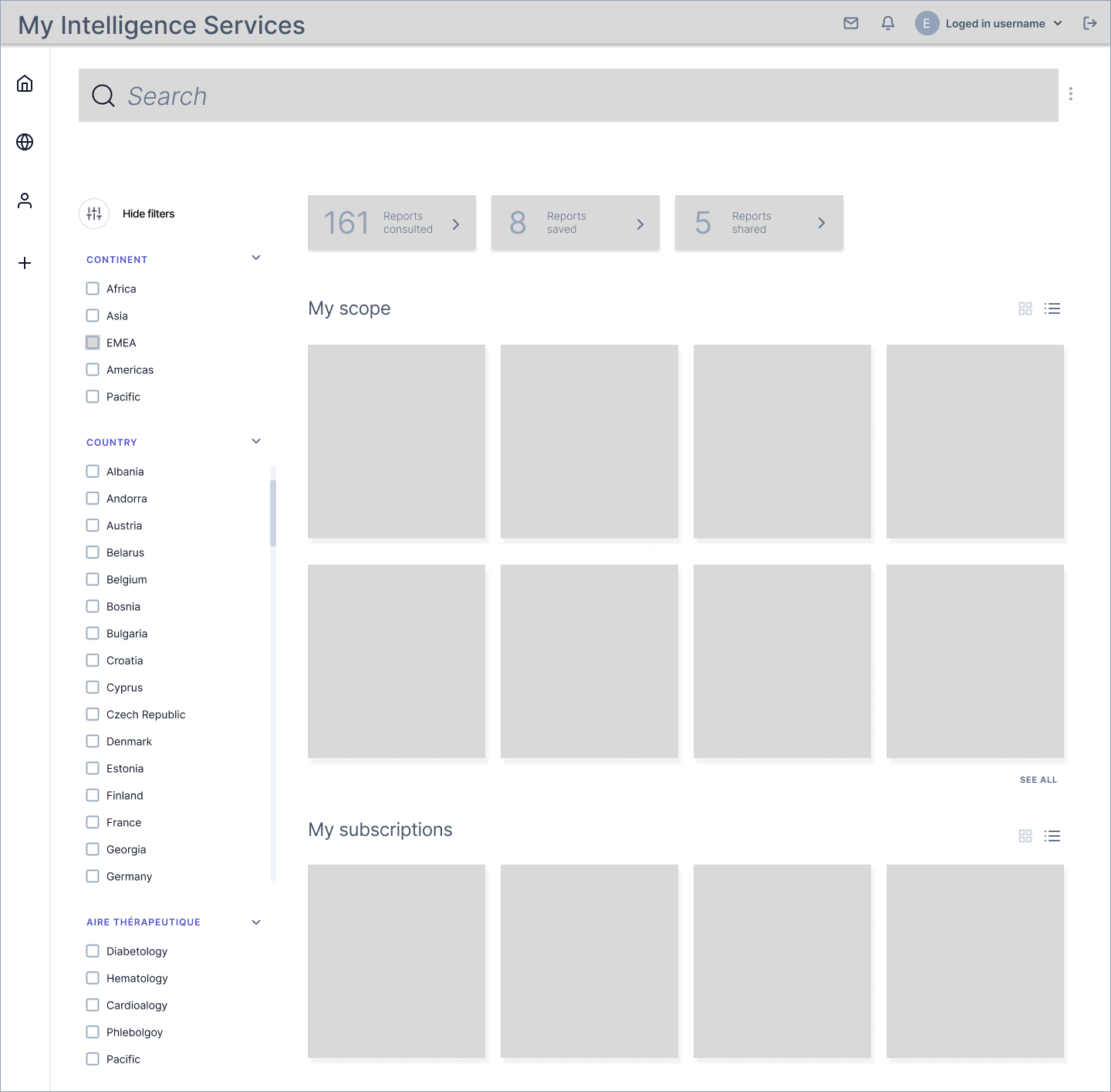
Task: Click the plus icon in the sidebar
Action: pos(25,262)
